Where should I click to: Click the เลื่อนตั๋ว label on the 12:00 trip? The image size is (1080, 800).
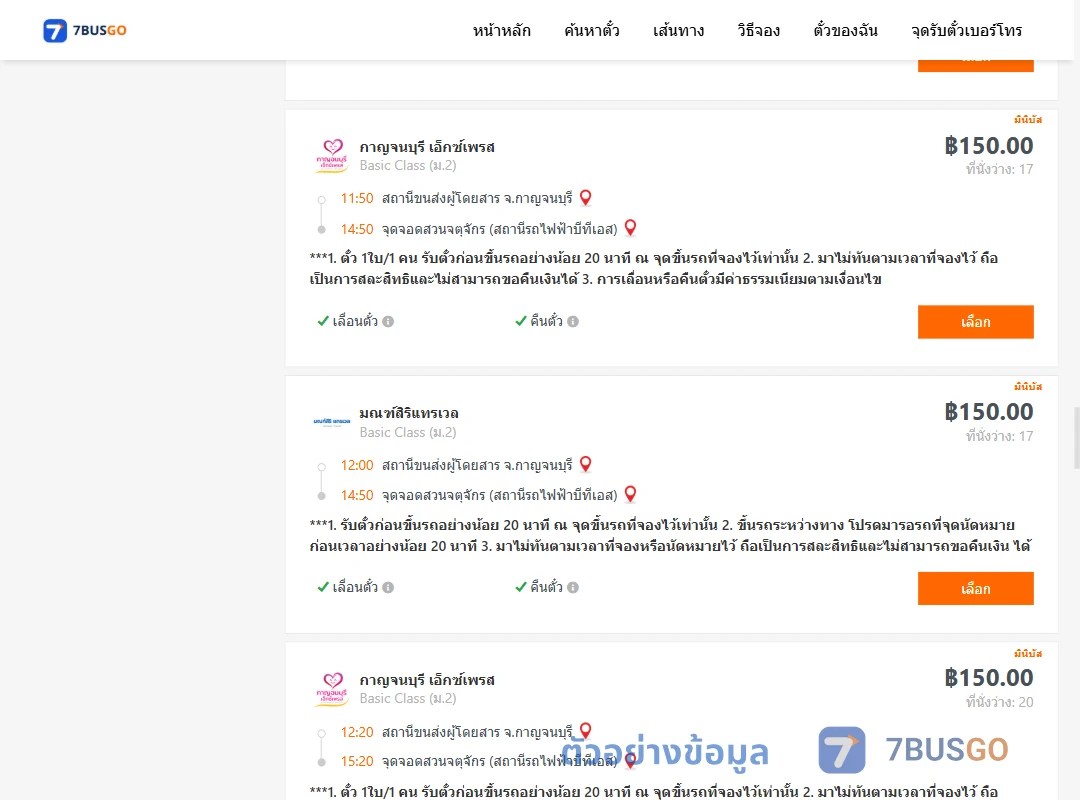[x=355, y=587]
